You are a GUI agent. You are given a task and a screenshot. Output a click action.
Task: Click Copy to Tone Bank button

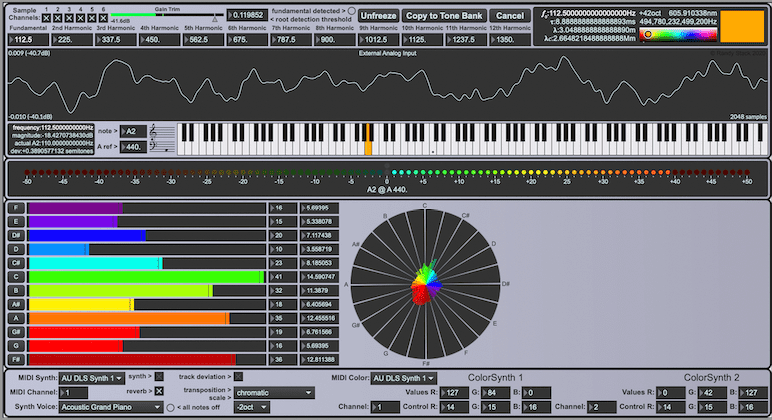coord(444,16)
